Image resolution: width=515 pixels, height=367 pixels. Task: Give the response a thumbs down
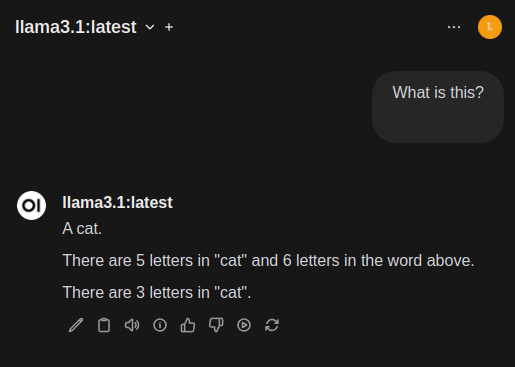(216, 325)
